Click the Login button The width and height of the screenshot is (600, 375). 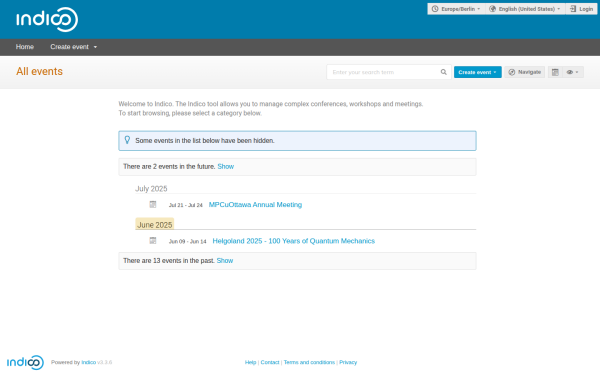click(581, 9)
